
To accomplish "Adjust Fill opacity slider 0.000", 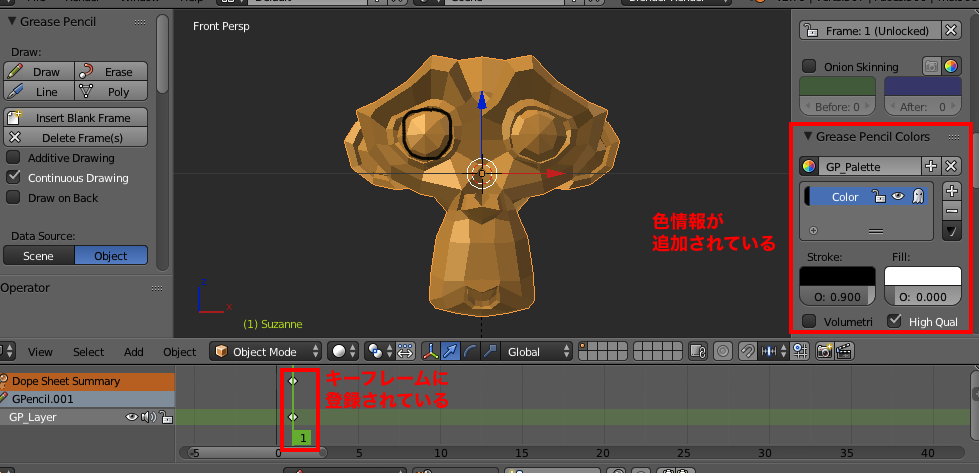I will (923, 296).
